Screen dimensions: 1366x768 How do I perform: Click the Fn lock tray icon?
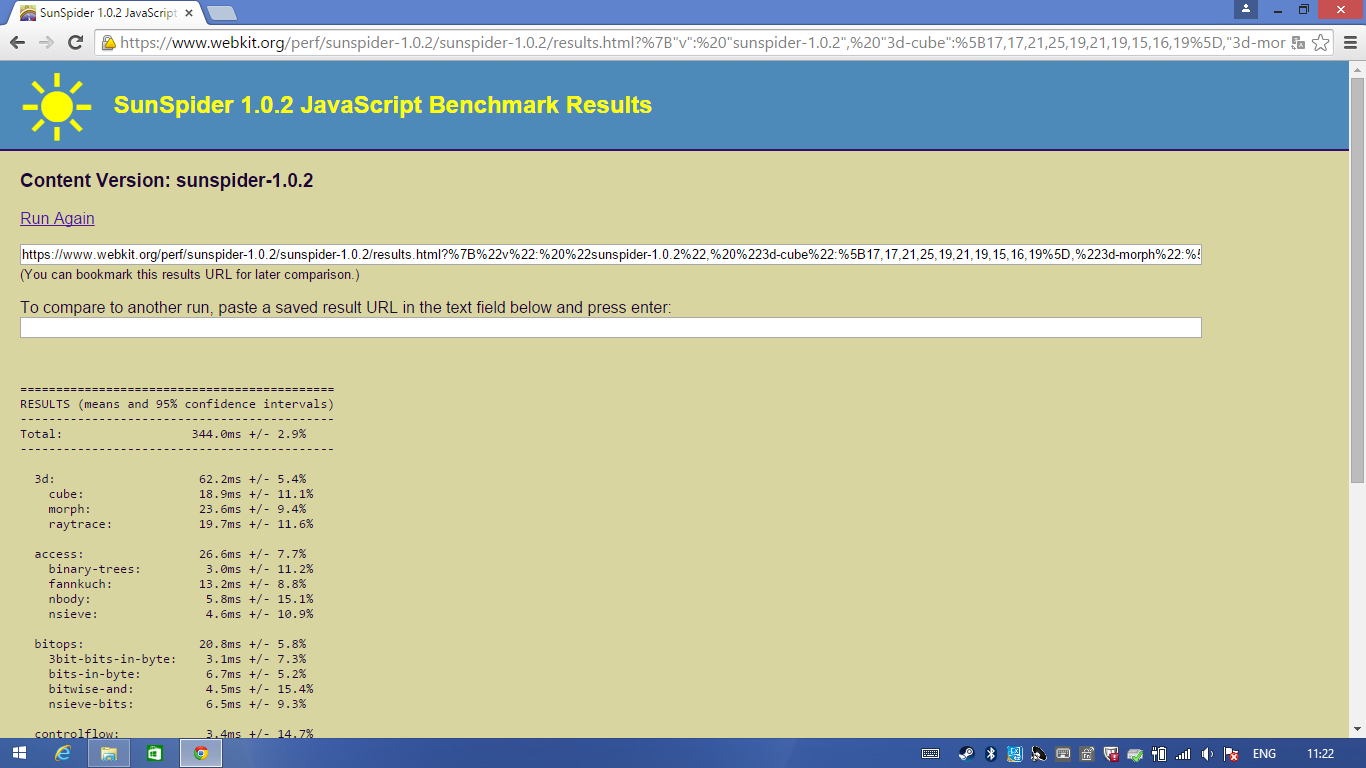pos(1087,753)
